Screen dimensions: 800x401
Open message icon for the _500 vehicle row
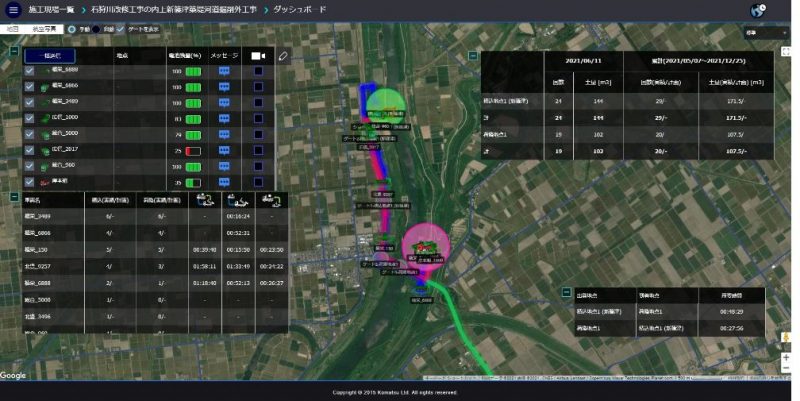[224, 166]
